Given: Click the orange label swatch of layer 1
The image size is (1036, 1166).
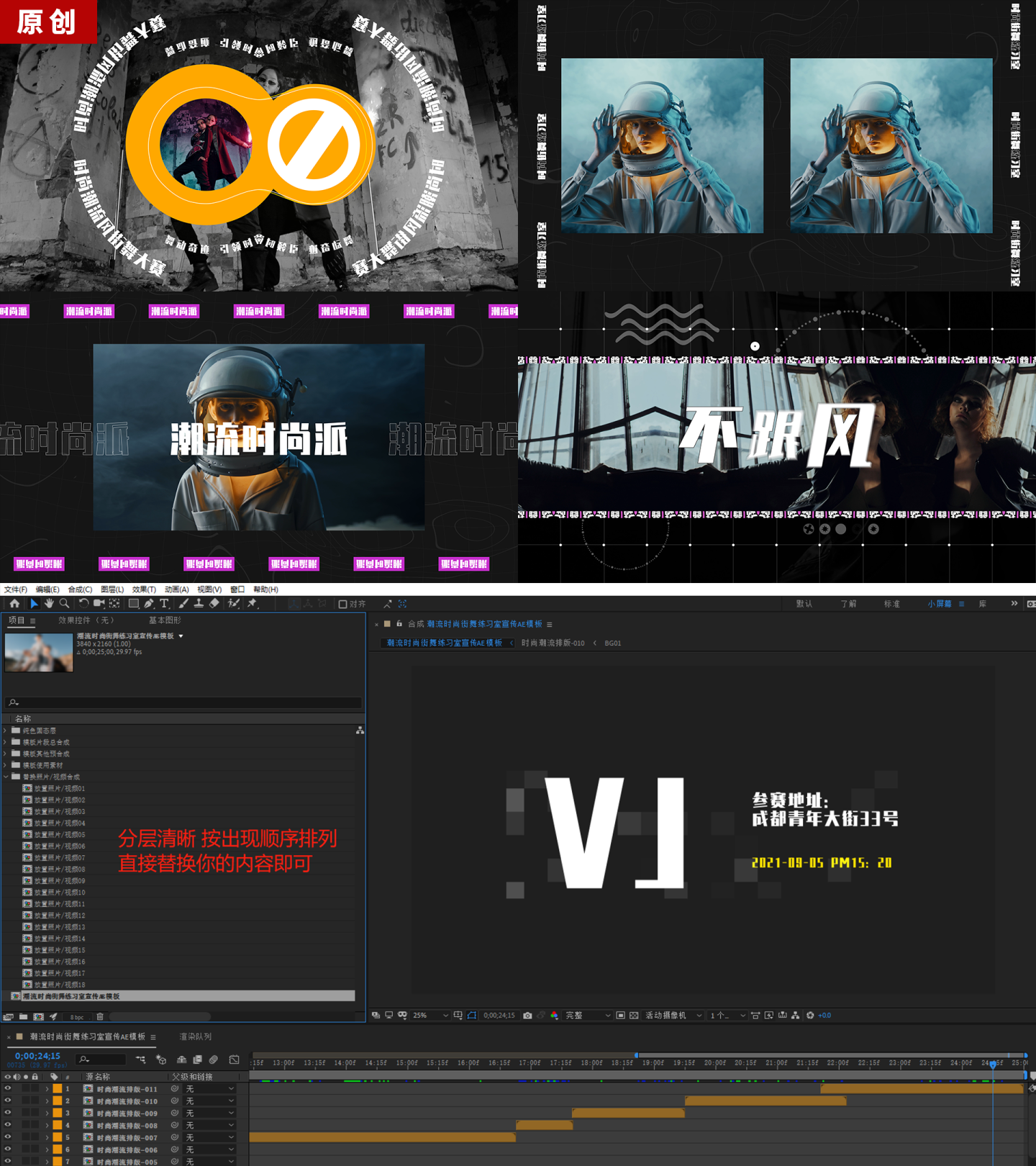Looking at the screenshot, I should (57, 1089).
